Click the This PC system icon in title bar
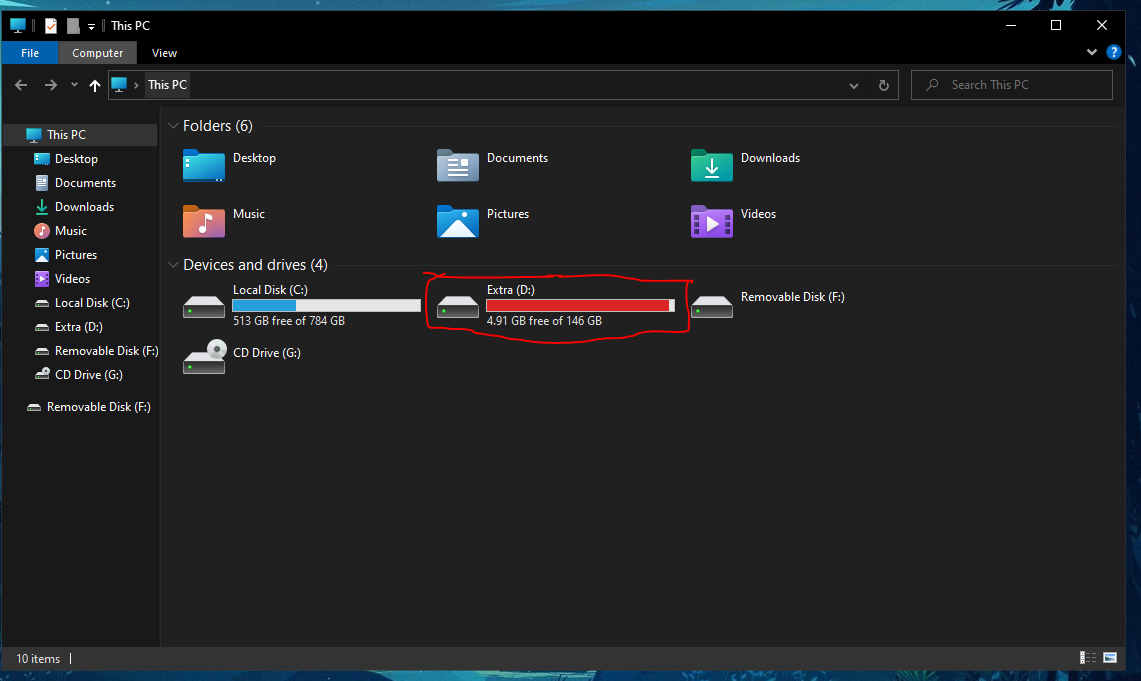 click(18, 25)
